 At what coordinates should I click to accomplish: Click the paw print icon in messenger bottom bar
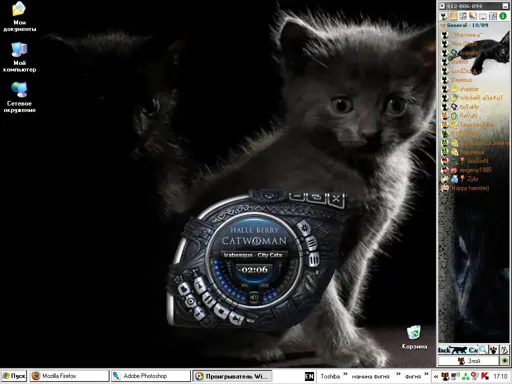(493, 350)
